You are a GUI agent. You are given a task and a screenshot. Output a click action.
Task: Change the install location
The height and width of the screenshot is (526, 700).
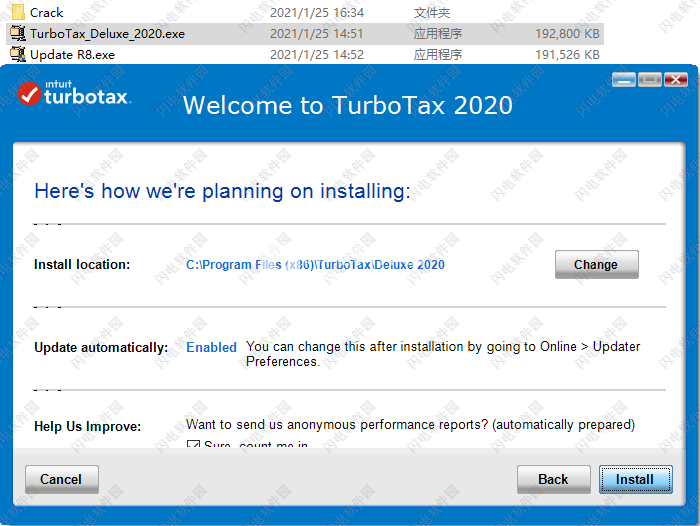[596, 264]
